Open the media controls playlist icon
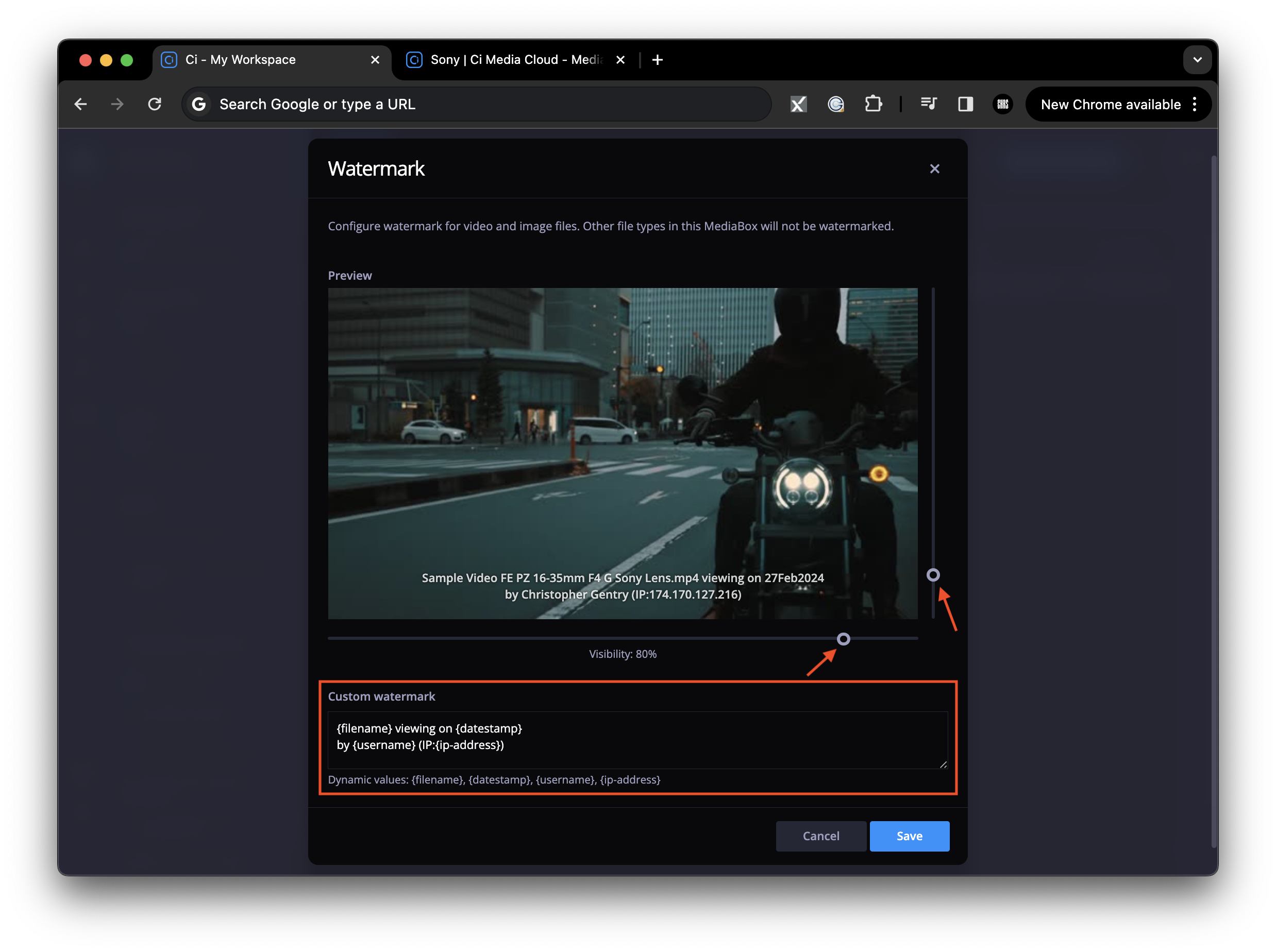 point(929,104)
